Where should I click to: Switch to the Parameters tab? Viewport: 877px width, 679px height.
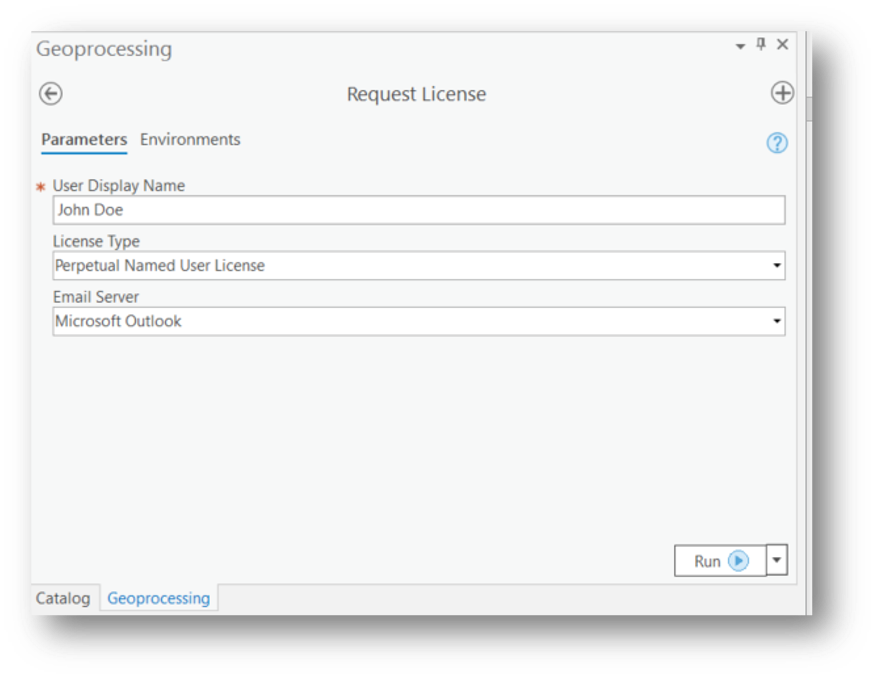click(84, 140)
